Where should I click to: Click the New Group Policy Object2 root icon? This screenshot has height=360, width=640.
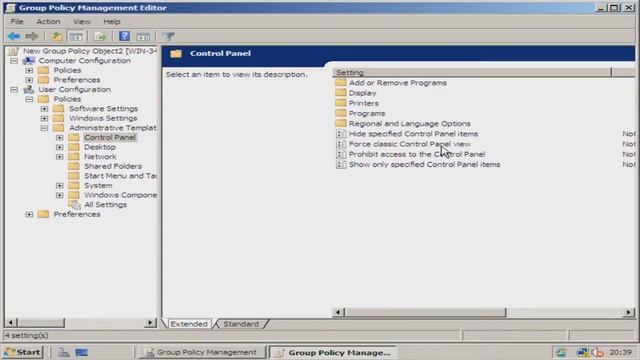point(13,51)
